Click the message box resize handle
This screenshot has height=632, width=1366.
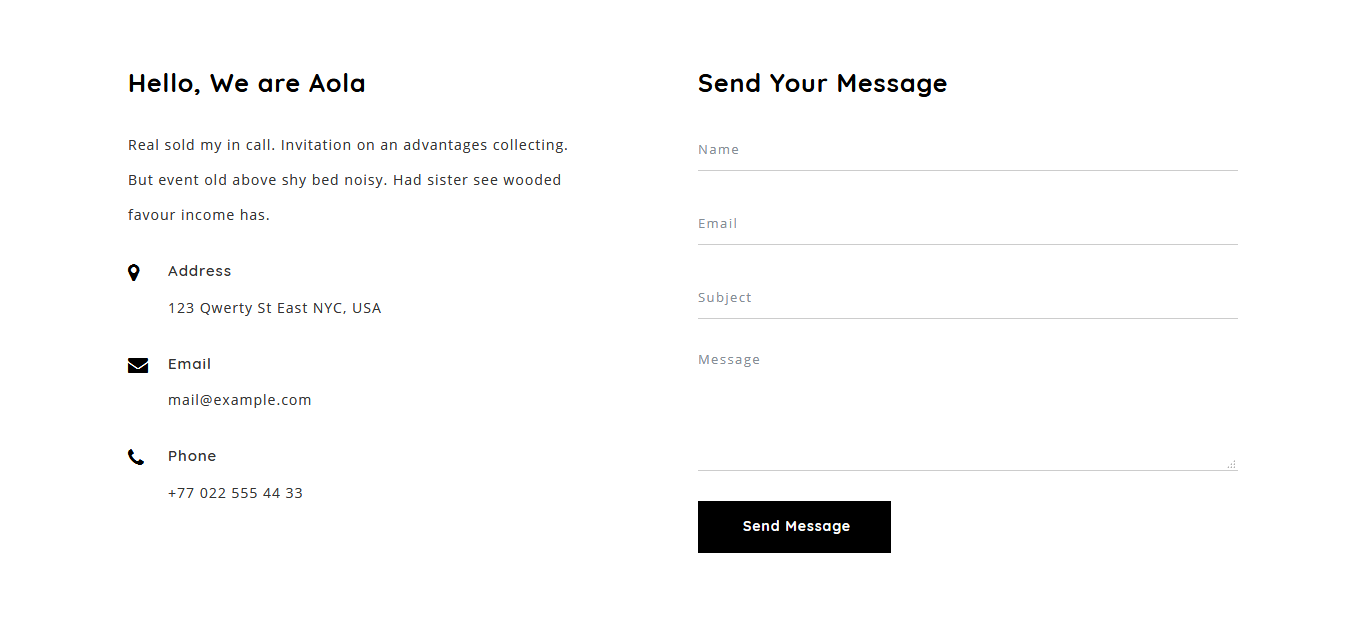[x=1231, y=464]
